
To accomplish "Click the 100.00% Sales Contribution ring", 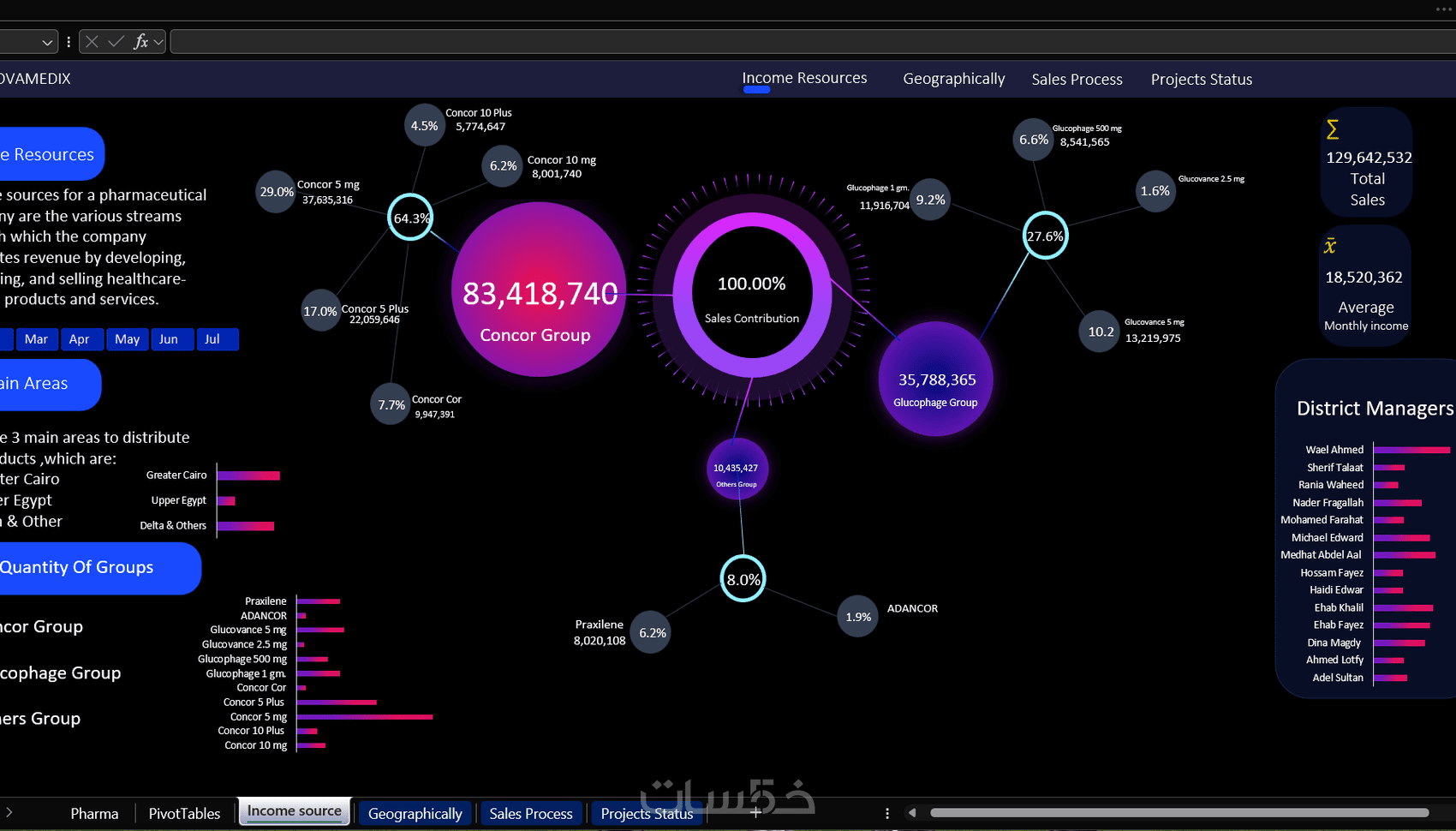I will coord(752,295).
